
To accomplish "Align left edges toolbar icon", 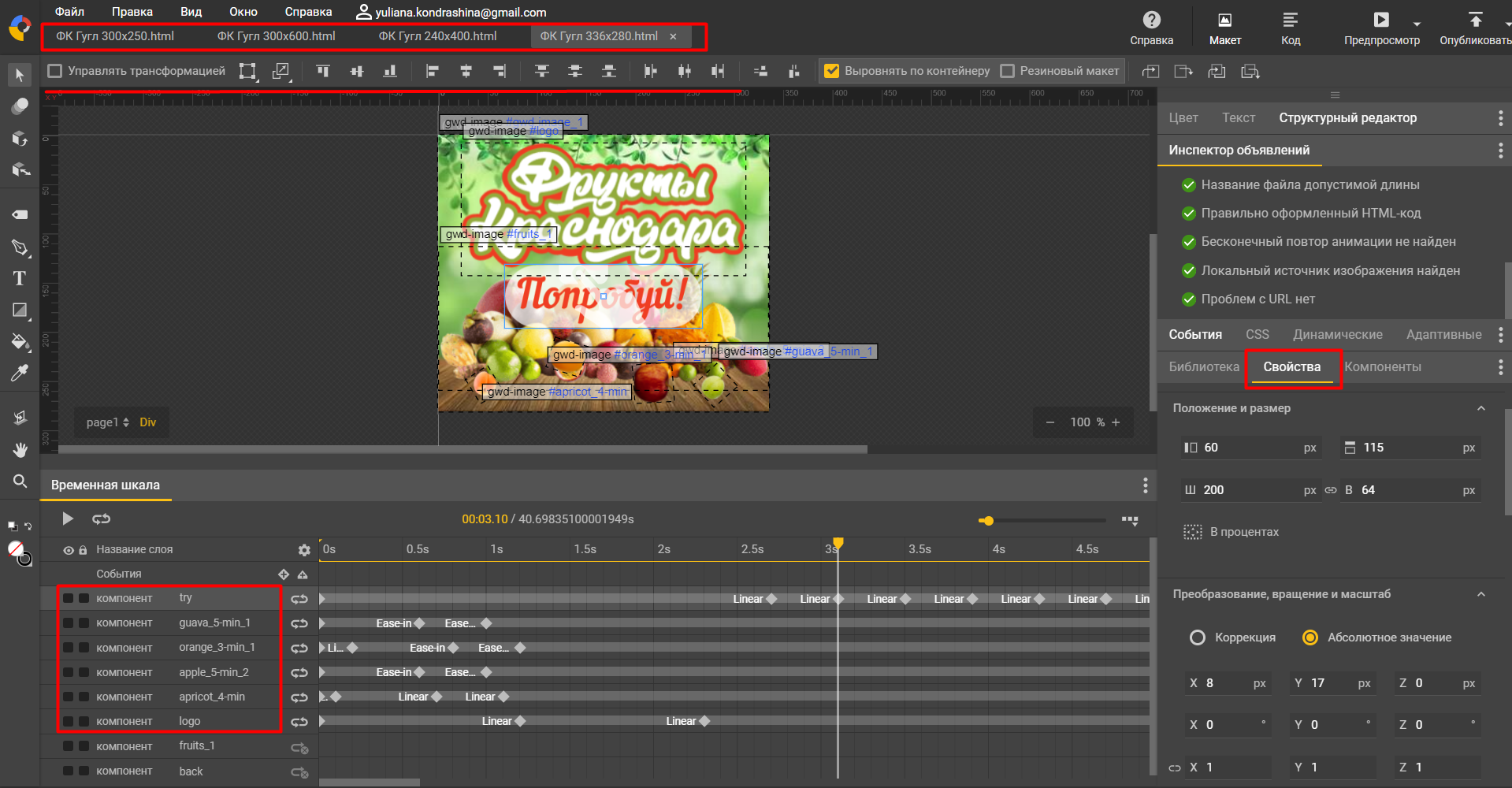I will (432, 71).
